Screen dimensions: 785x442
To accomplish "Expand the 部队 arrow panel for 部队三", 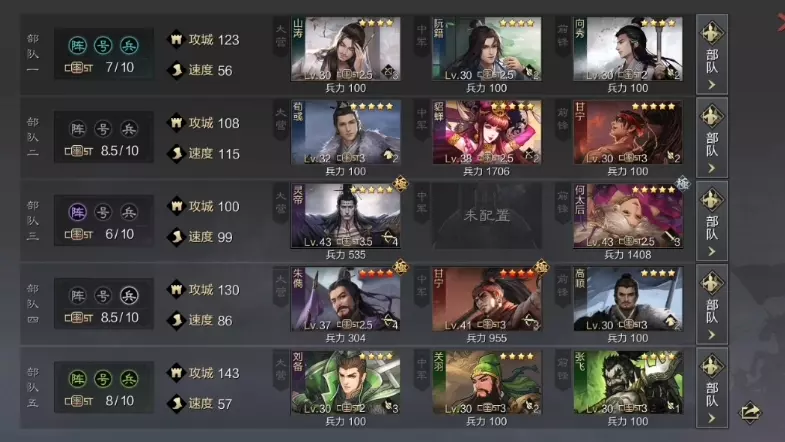I will coord(712,221).
